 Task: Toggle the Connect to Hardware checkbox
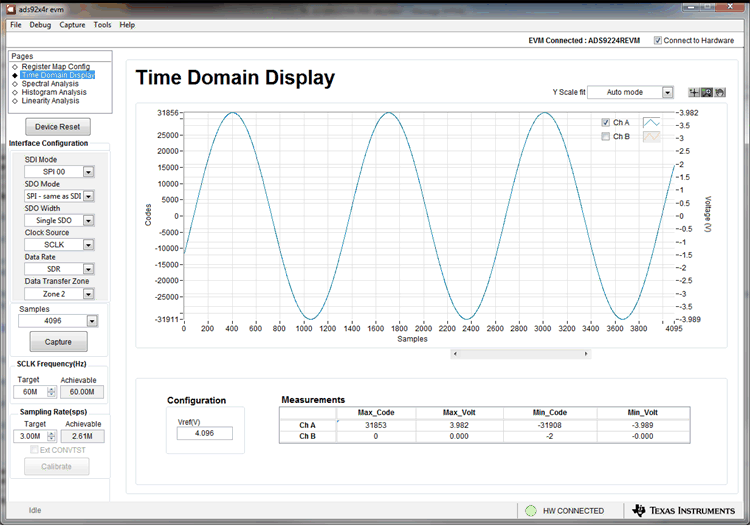657,40
